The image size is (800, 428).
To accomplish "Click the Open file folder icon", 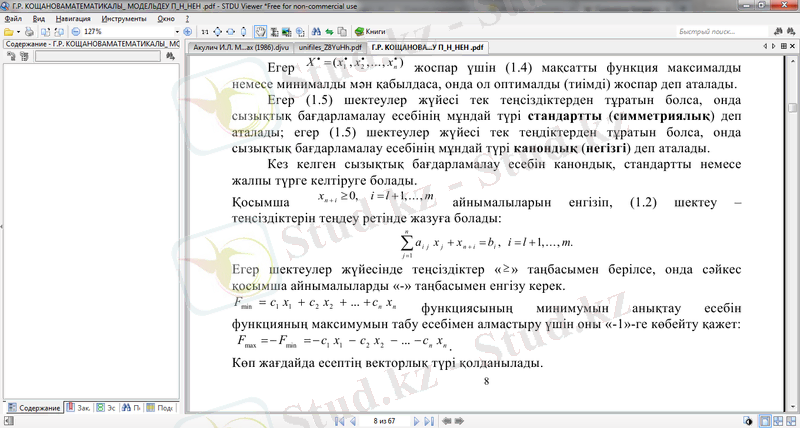I will click(8, 32).
